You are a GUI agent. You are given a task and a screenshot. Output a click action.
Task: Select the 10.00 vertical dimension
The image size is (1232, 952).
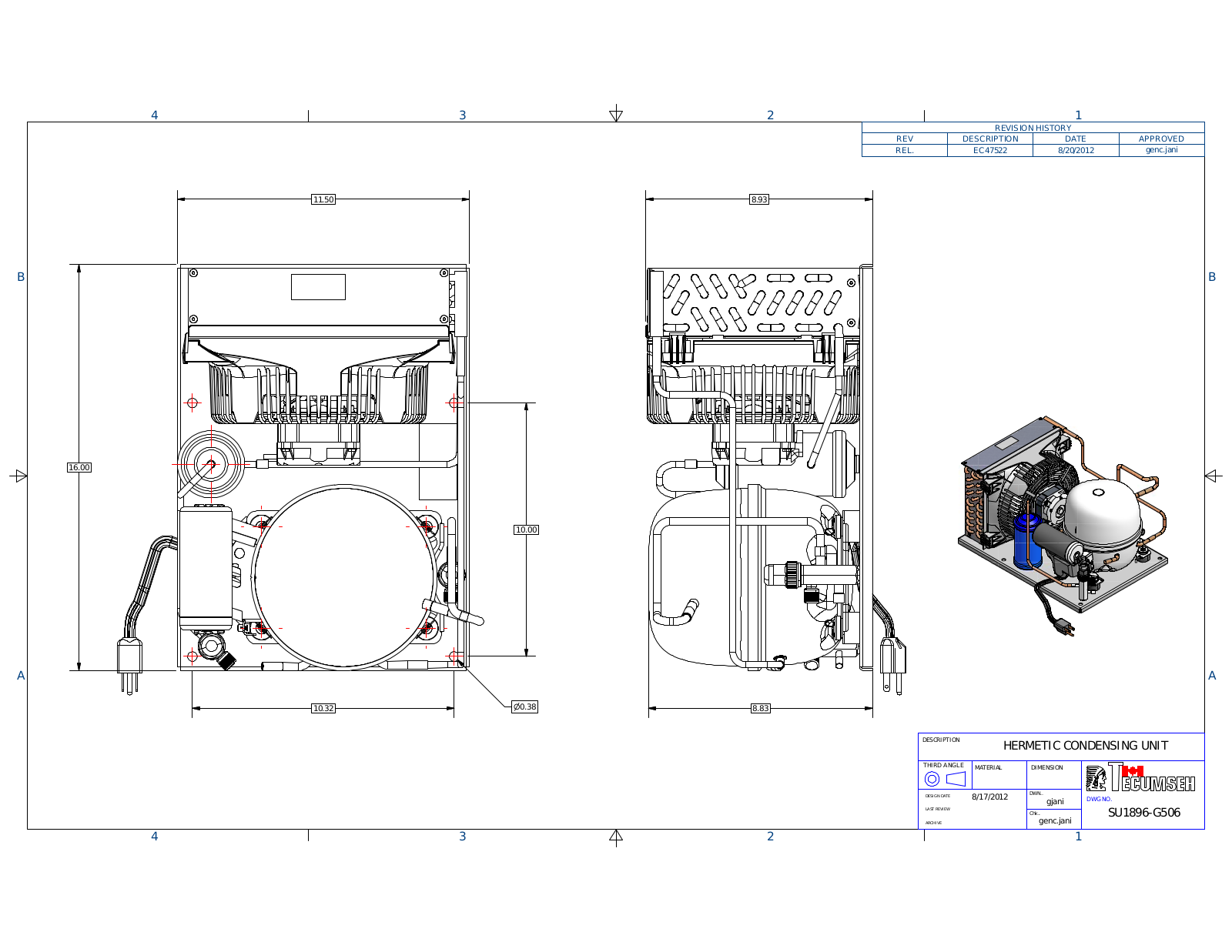click(527, 529)
